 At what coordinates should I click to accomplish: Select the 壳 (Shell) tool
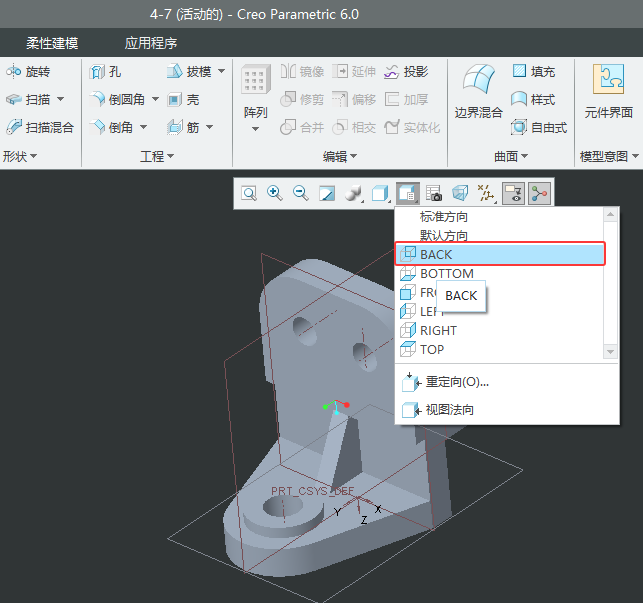tap(183, 99)
